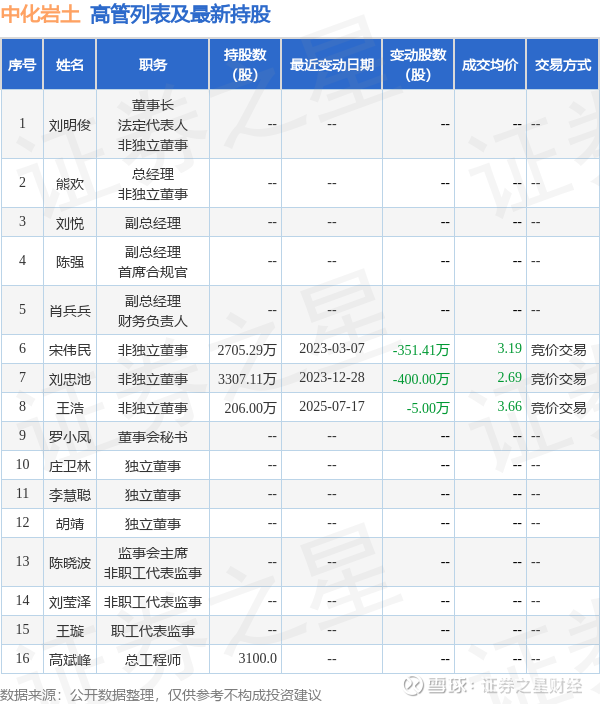Select the name 李慧聪 in the table
This screenshot has width=600, height=704.
click(x=70, y=495)
